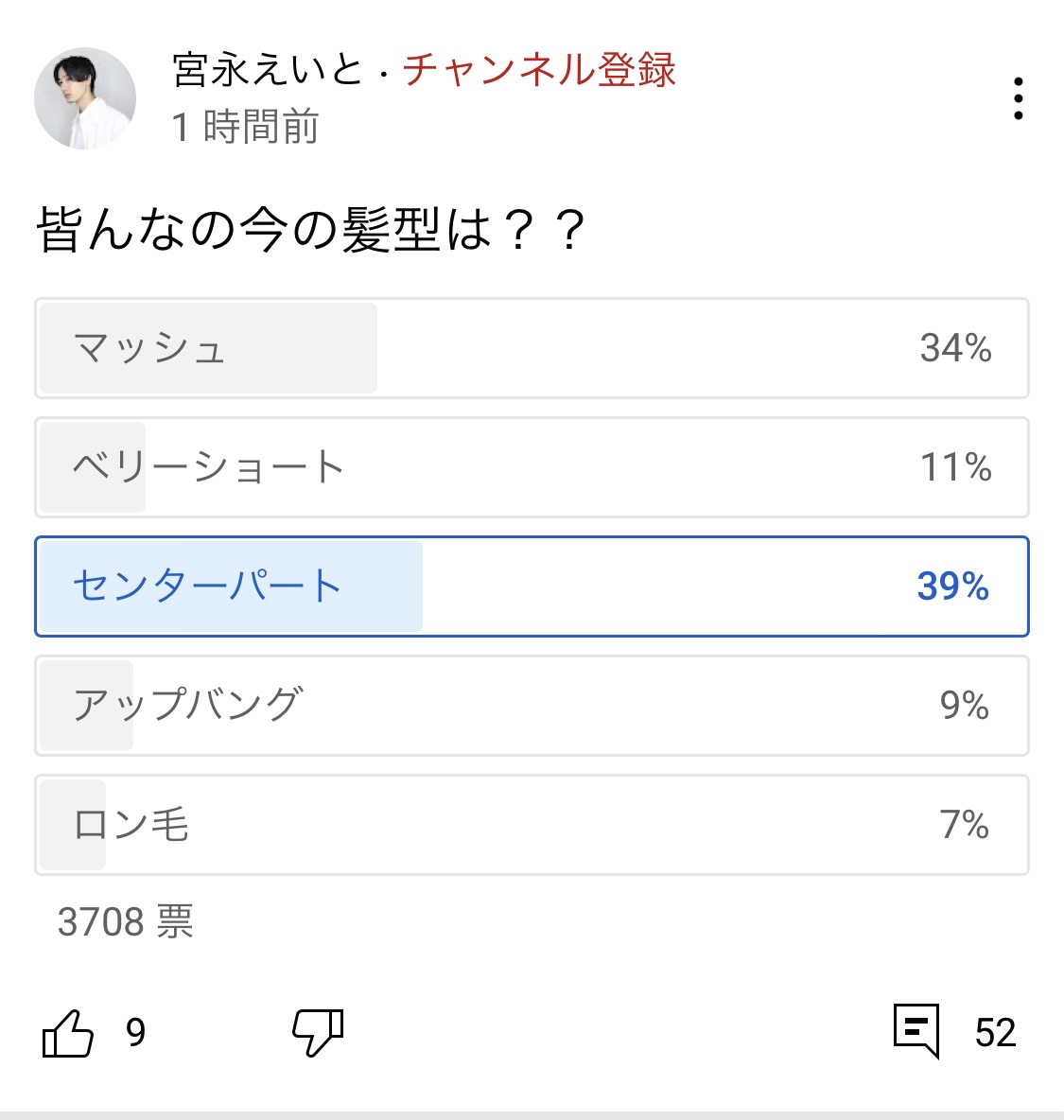Click the 7% result on ロン毛

964,825
